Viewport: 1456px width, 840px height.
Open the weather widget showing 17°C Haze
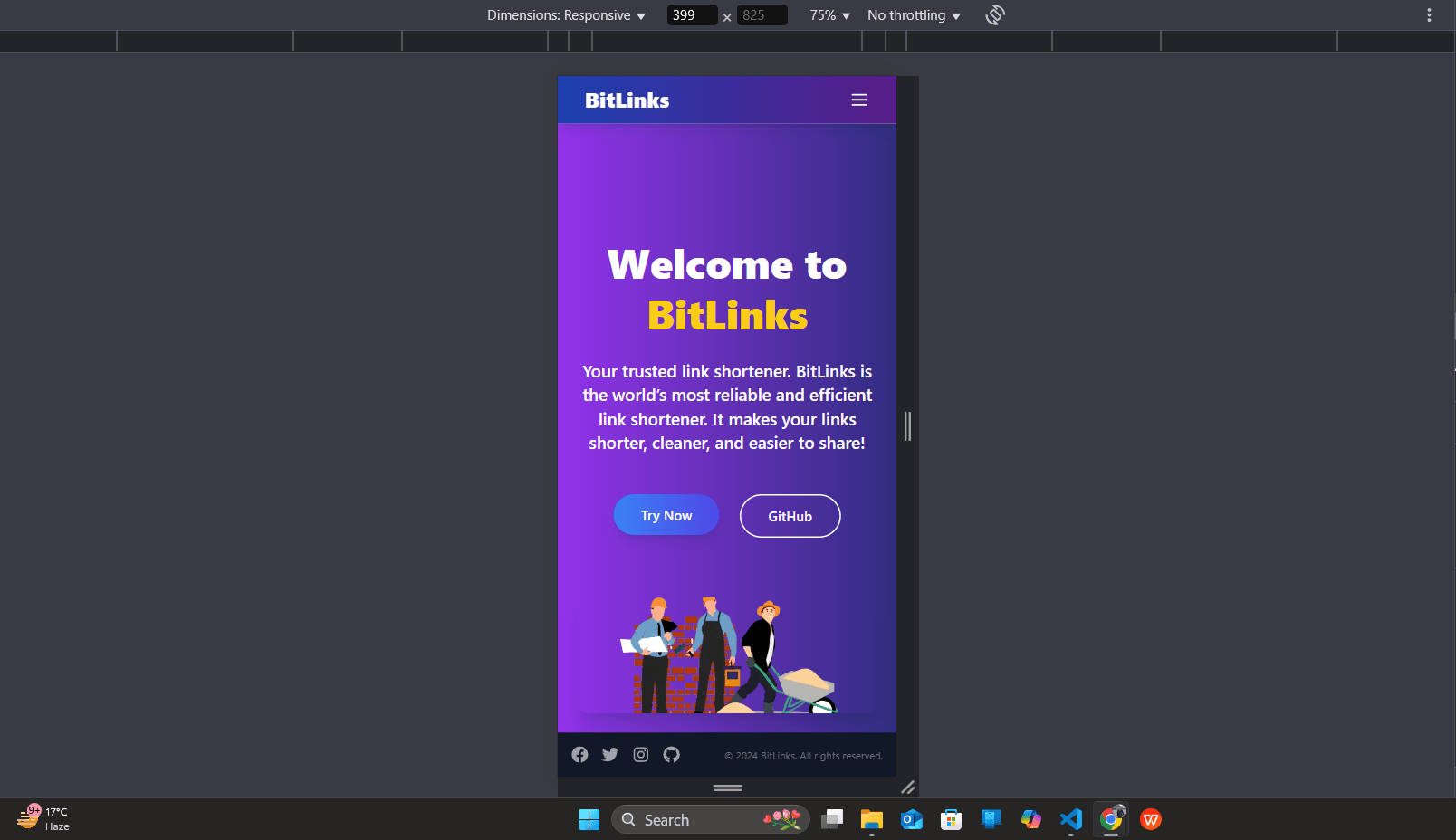[x=41, y=818]
